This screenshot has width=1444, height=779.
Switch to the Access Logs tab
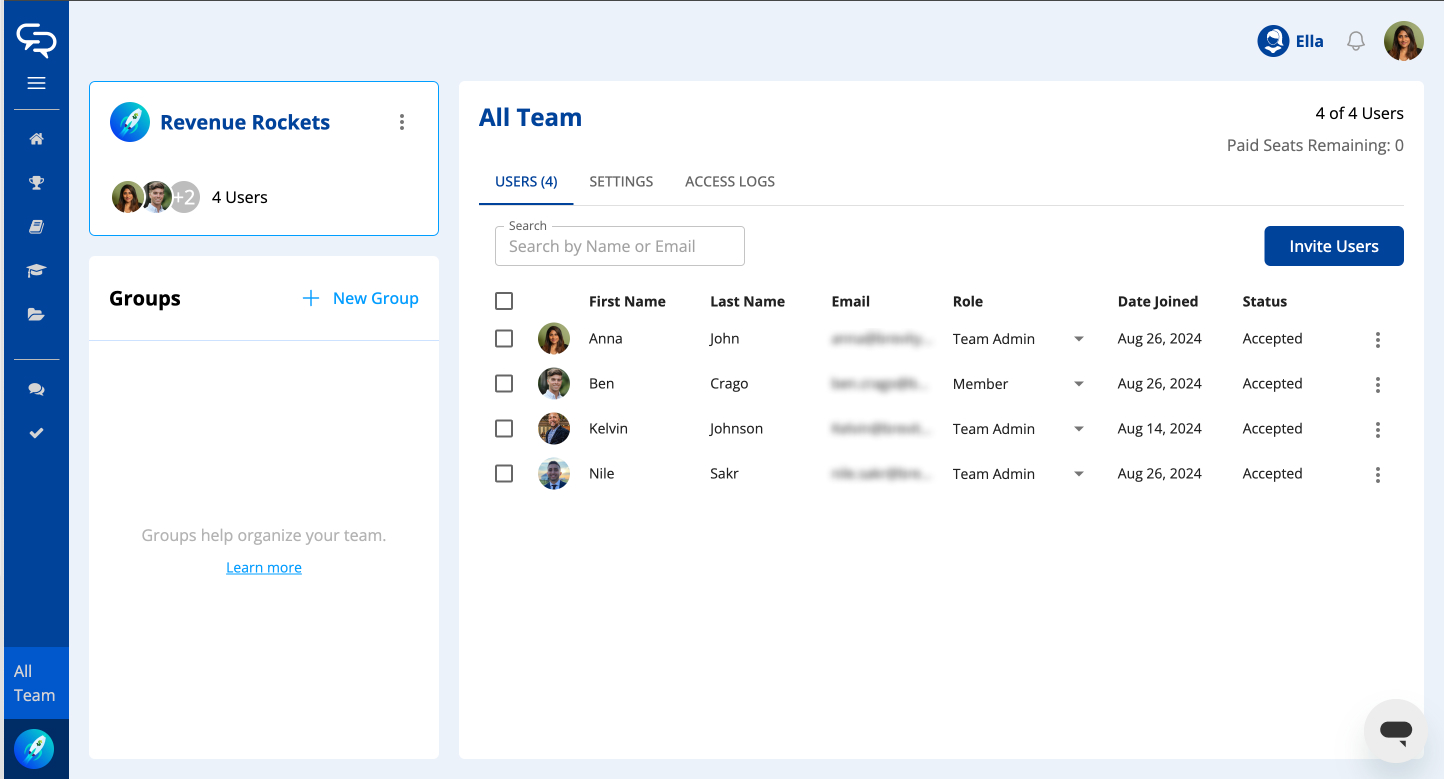(x=729, y=182)
